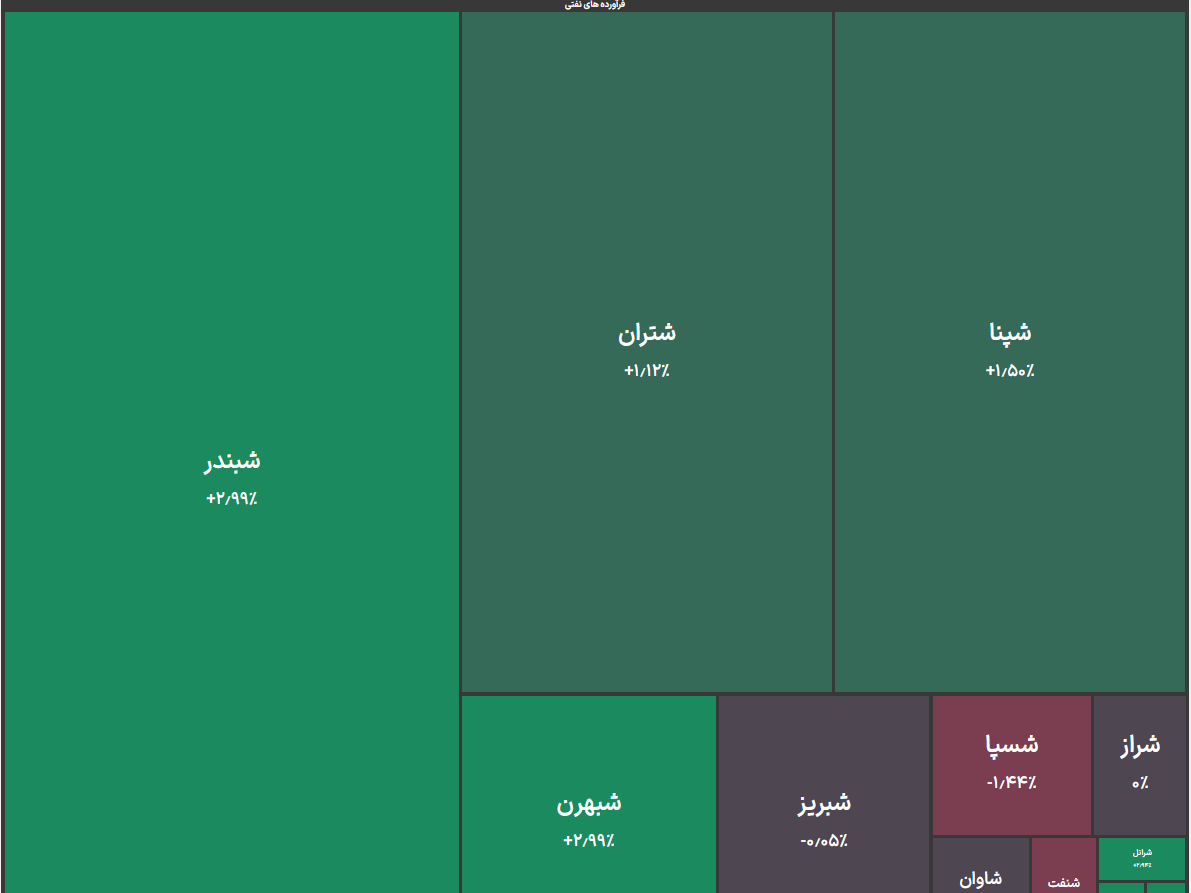1191x893 pixels.
Task: Click the ۰٪ change under شراز
Action: pos(1139,783)
